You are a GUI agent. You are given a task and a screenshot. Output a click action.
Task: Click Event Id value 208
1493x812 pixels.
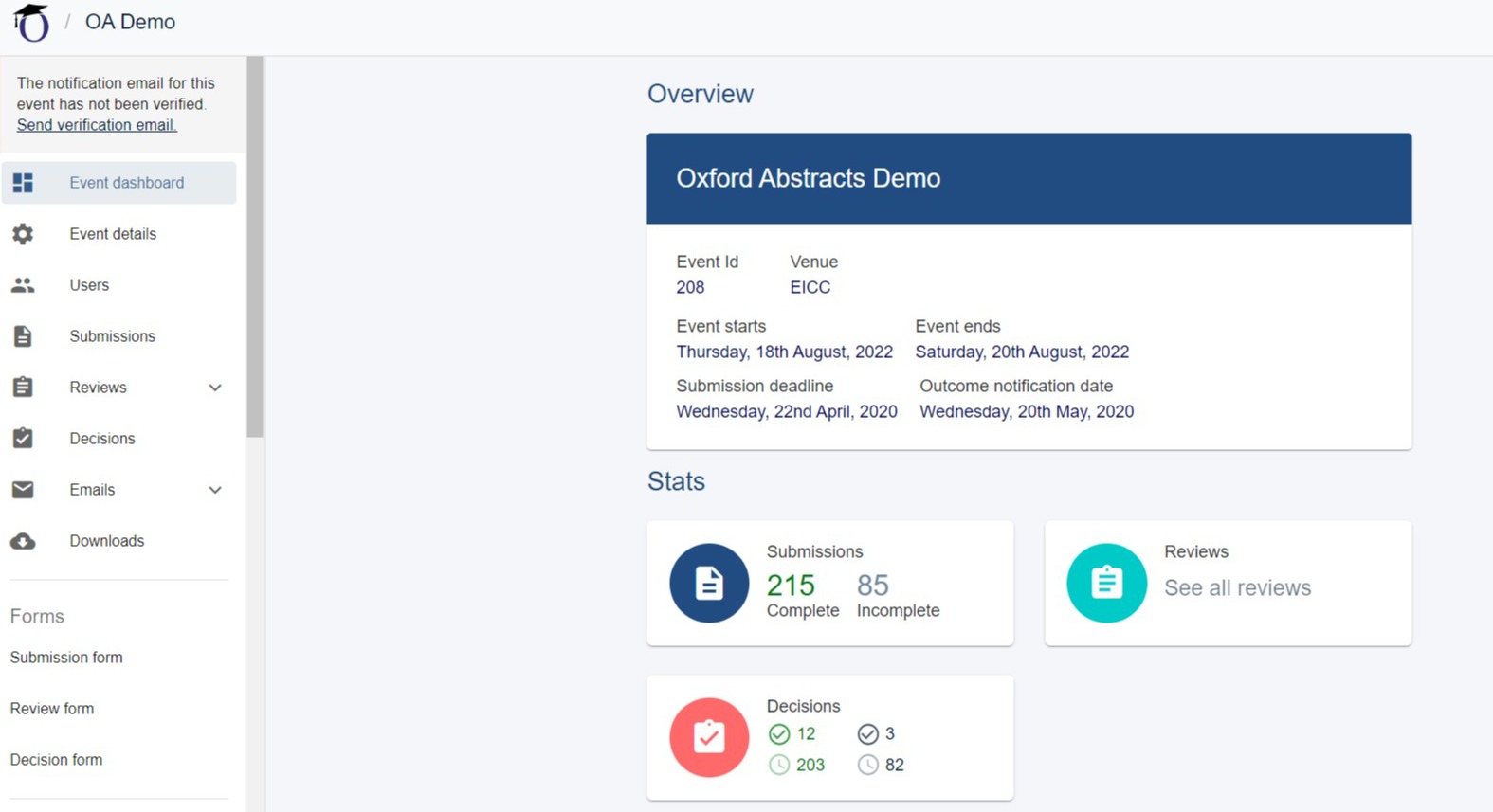(690, 287)
